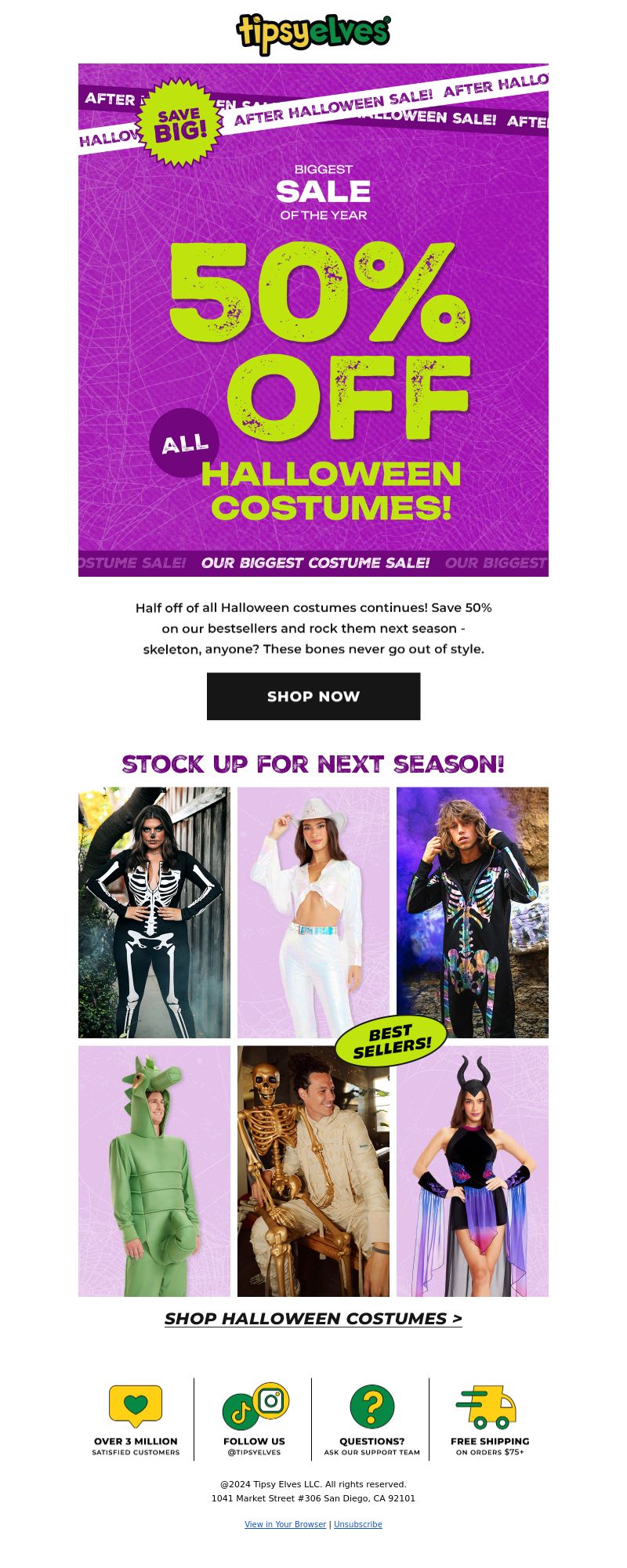The image size is (627, 1568).
Task: Select the green dinosaur costume photo
Action: (x=154, y=1171)
